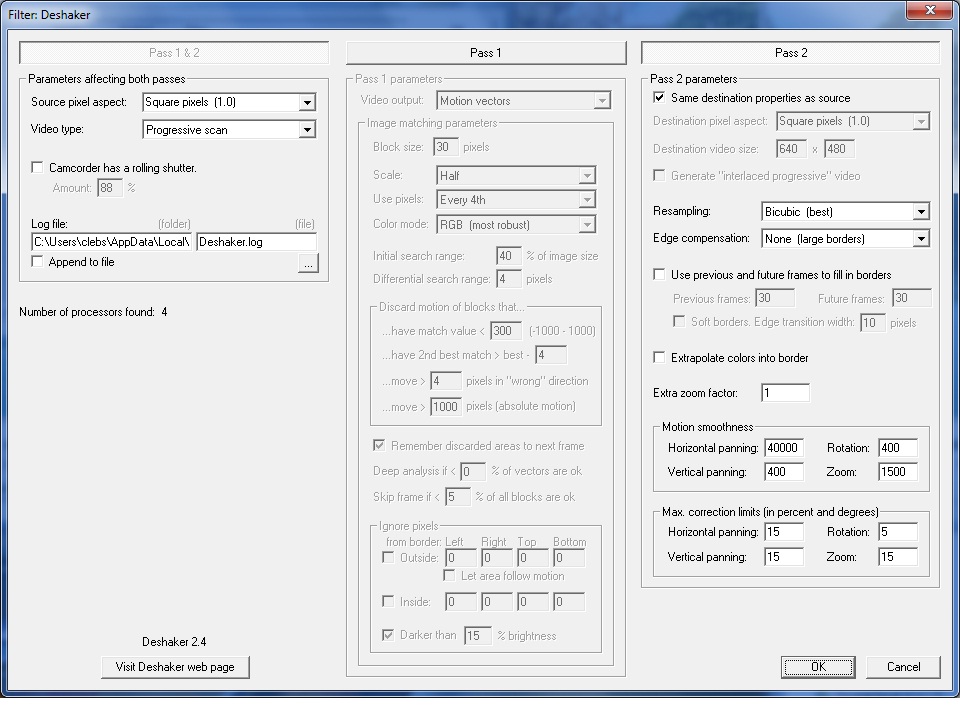960x720 pixels.
Task: Click the Previous frames field
Action: point(774,298)
